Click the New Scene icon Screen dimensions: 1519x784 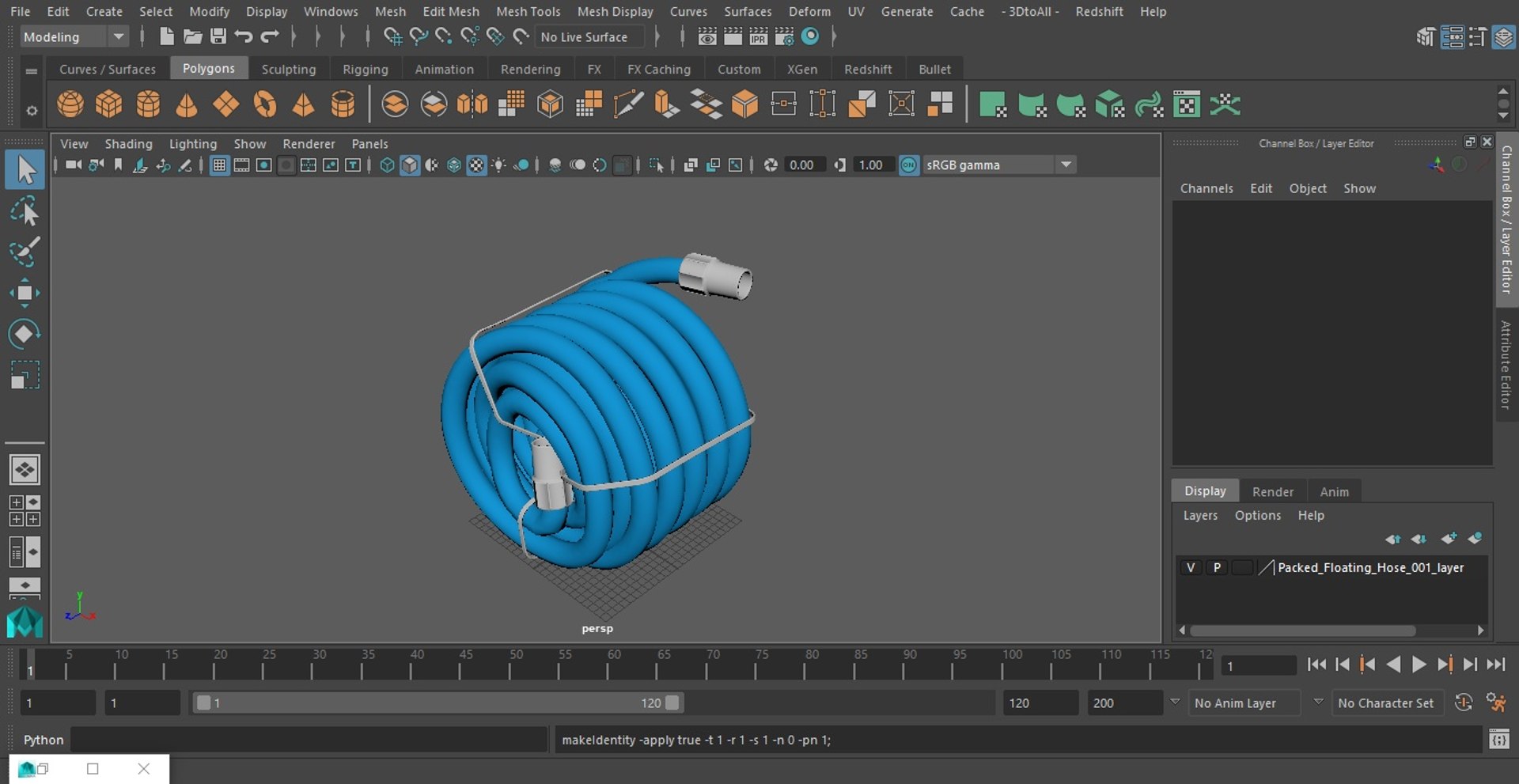coord(166,36)
